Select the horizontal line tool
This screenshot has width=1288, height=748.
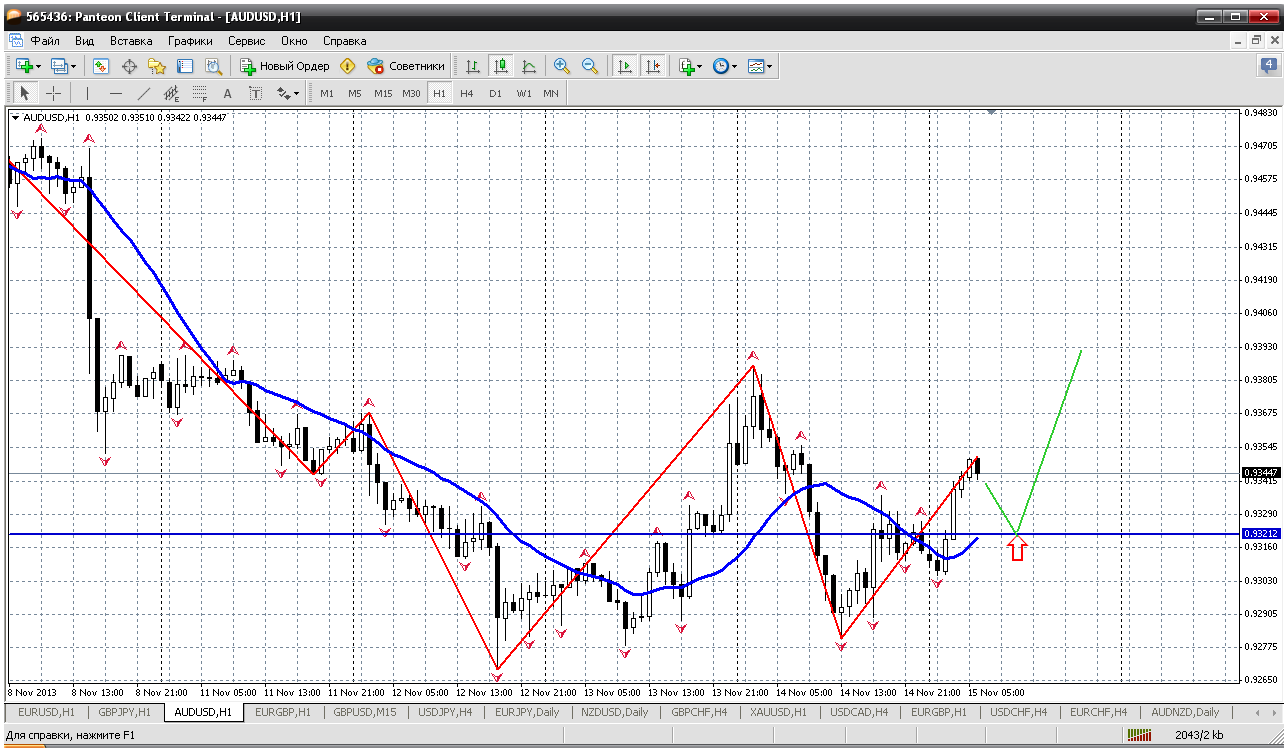115,93
